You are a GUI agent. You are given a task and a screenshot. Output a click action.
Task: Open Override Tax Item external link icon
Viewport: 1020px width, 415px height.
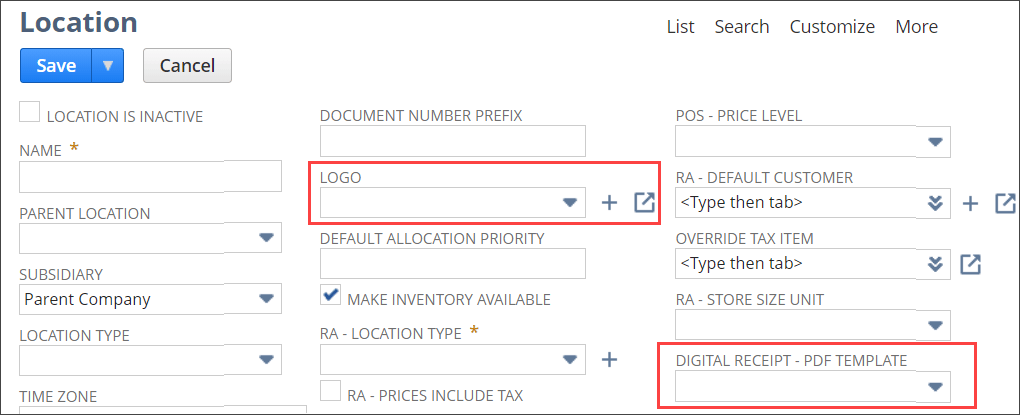pos(969,264)
